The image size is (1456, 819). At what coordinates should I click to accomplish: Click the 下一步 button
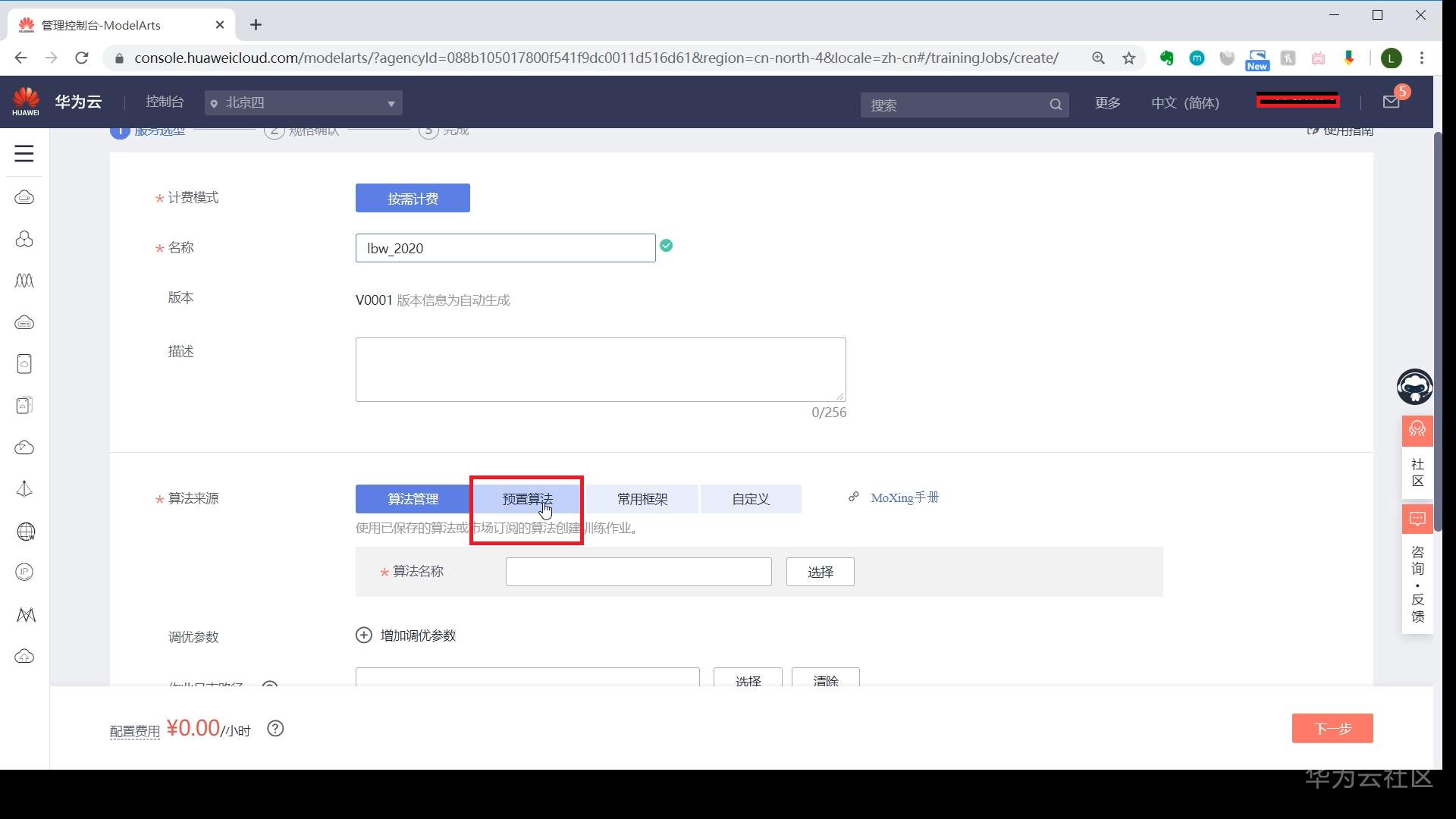1332,729
